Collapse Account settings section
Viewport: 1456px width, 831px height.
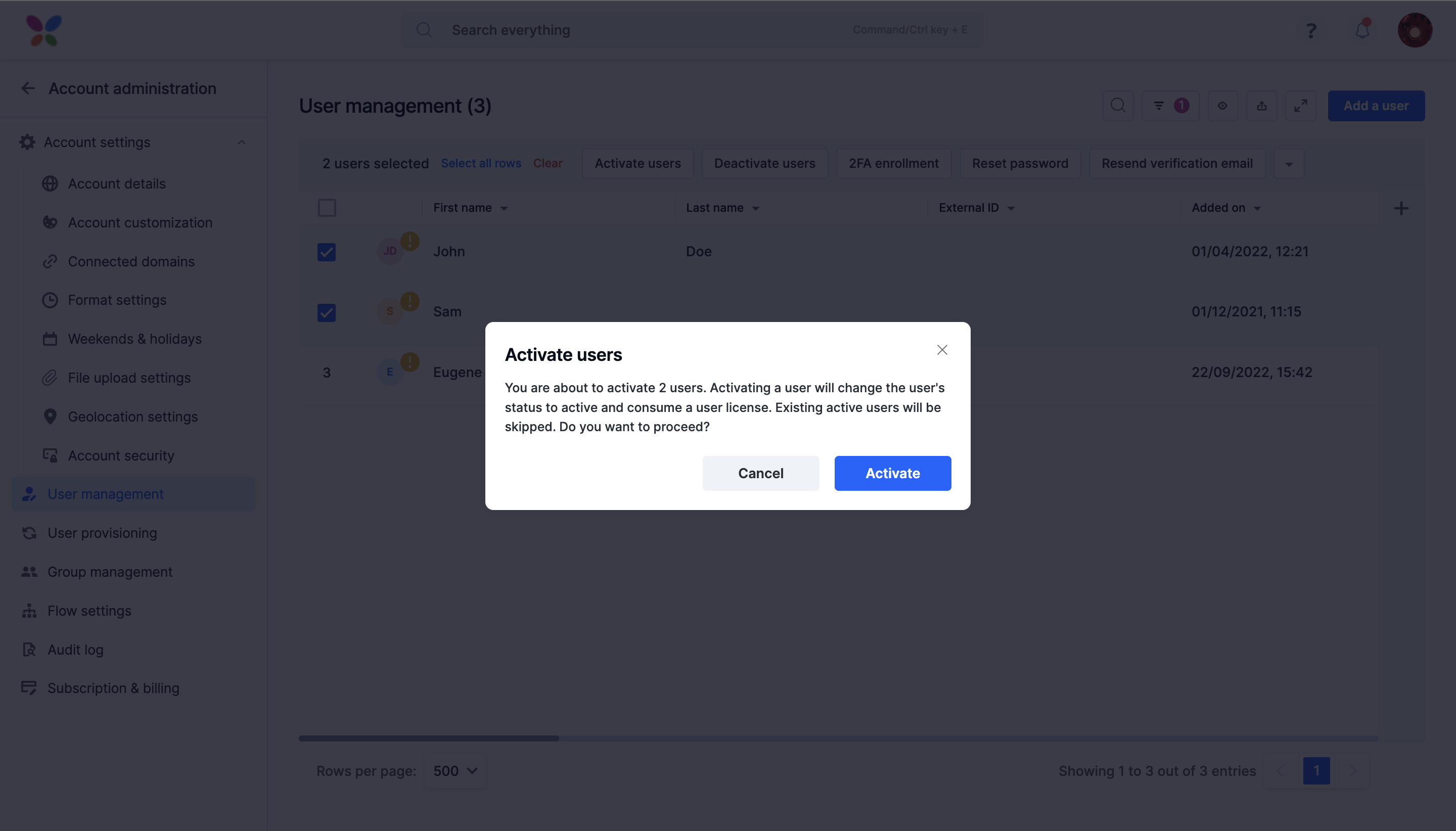click(x=242, y=142)
